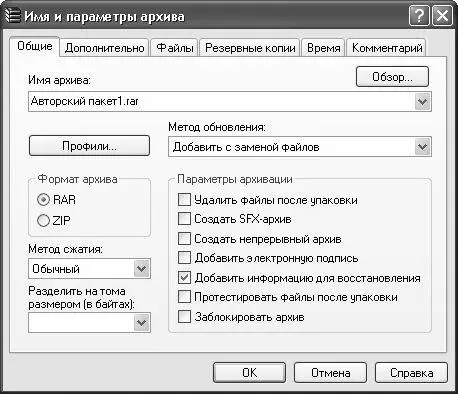
Task: Click the WinRAR title bar icon
Action: [13, 16]
